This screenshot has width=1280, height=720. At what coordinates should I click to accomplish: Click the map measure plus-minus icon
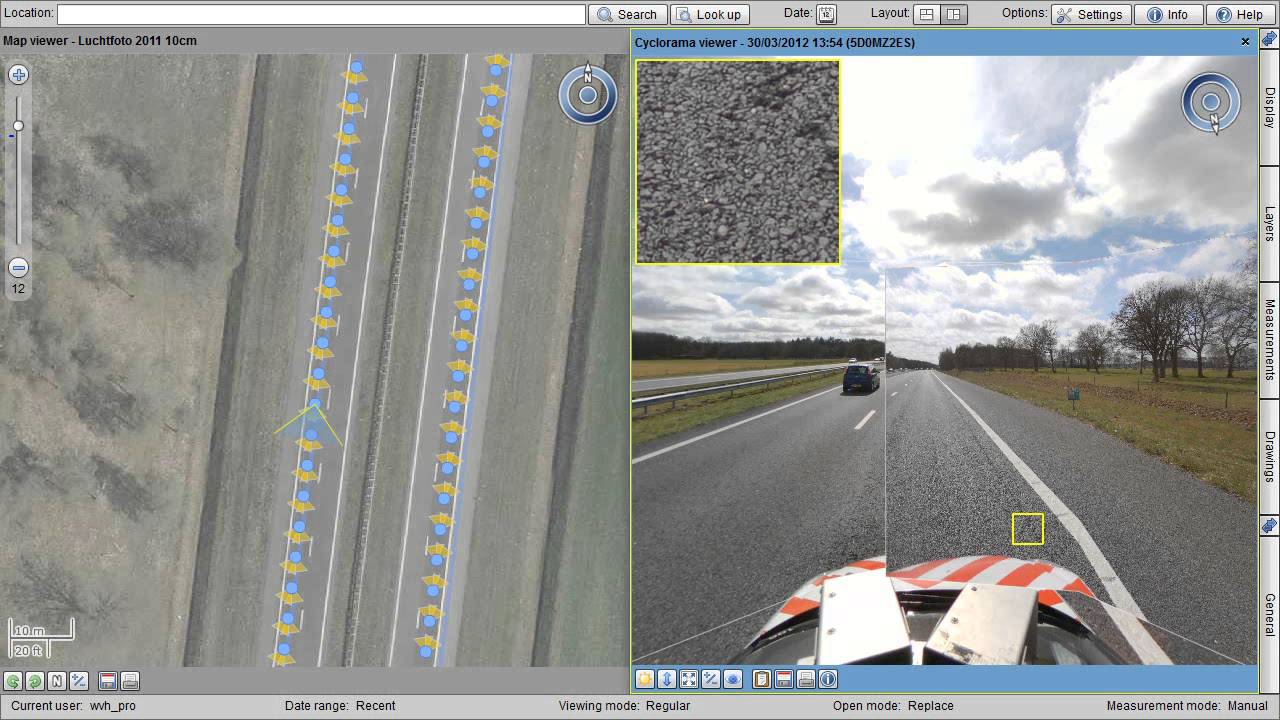click(79, 681)
